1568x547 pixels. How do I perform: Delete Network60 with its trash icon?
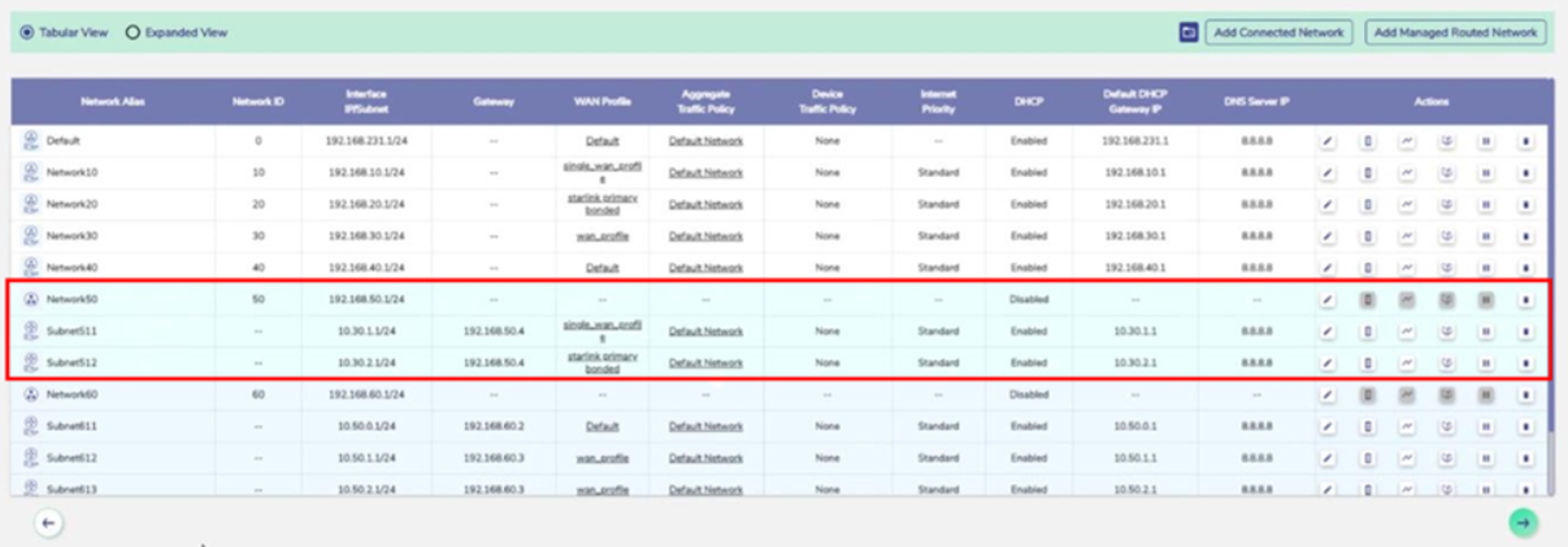click(x=1525, y=394)
